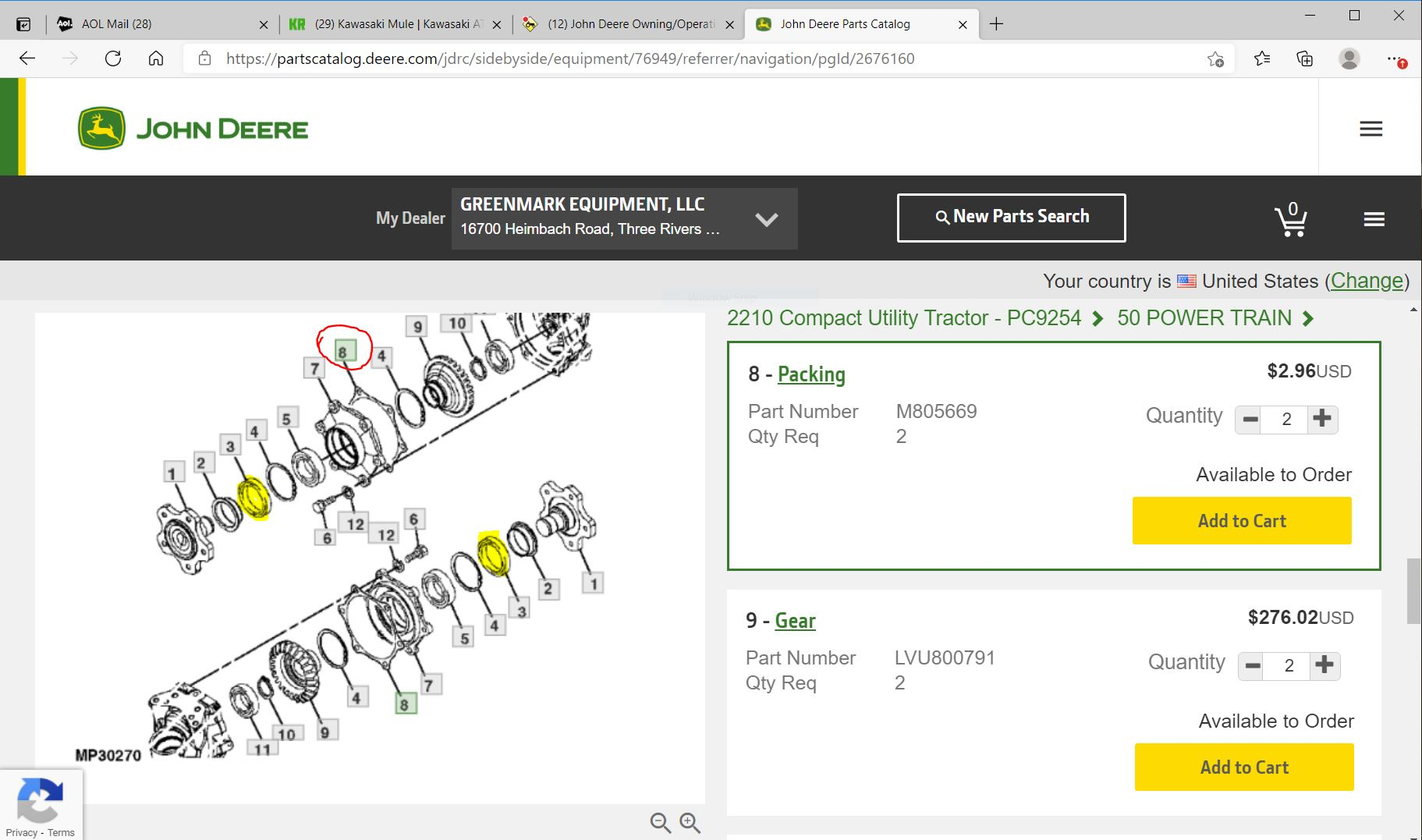Open the browser Favorites list icon
Viewport: 1422px width, 840px height.
1262,58
